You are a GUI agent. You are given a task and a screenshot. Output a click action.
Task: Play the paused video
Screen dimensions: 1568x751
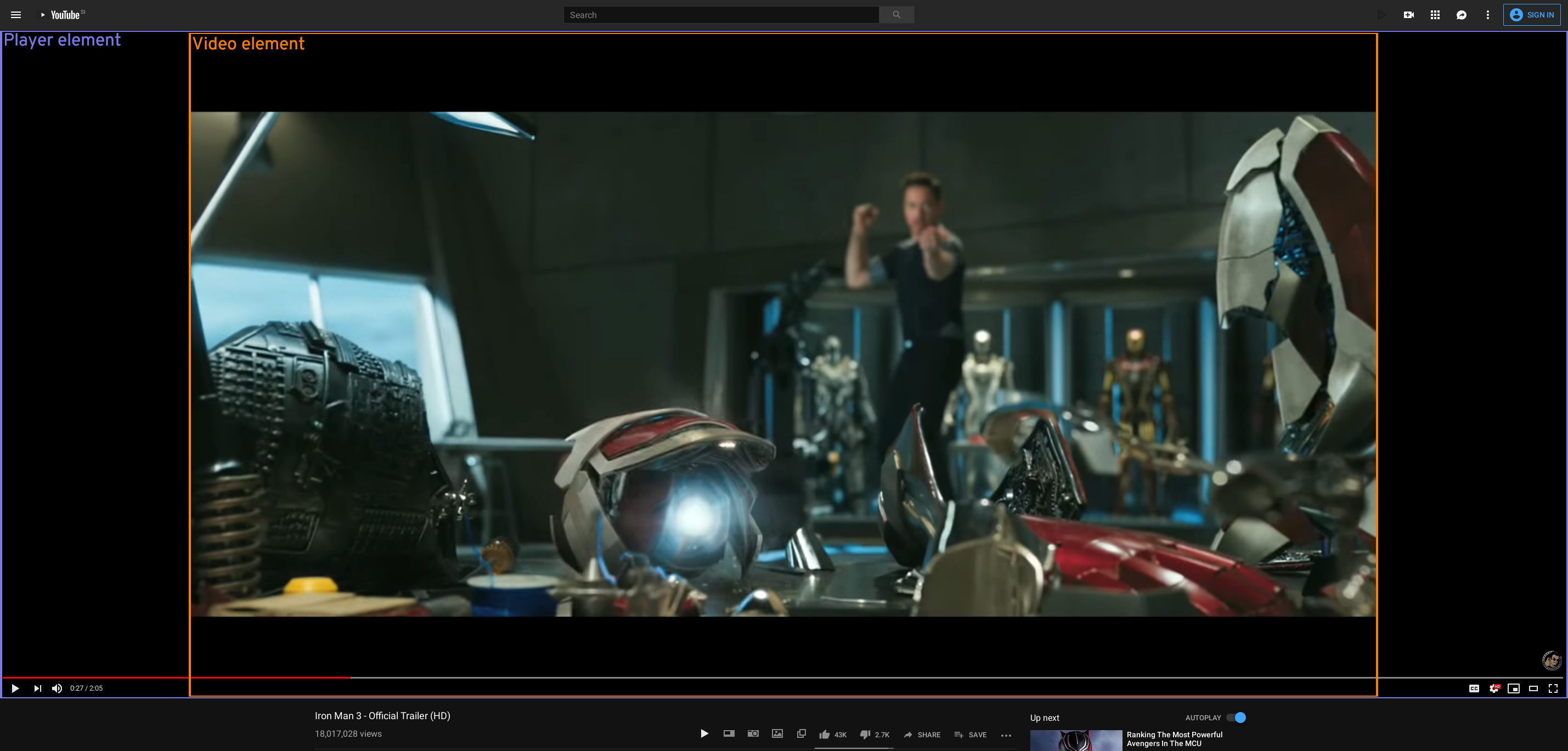[x=15, y=688]
